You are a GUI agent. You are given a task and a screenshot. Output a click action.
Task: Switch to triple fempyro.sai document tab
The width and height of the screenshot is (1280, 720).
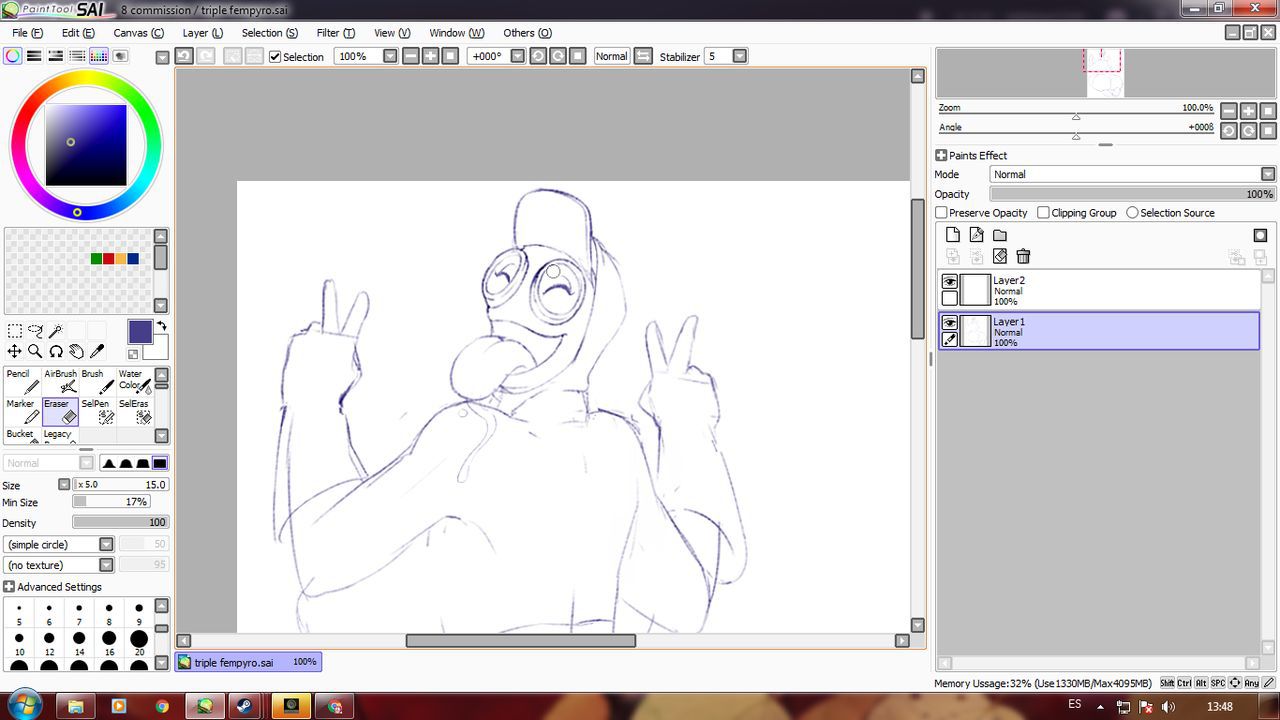pos(248,662)
